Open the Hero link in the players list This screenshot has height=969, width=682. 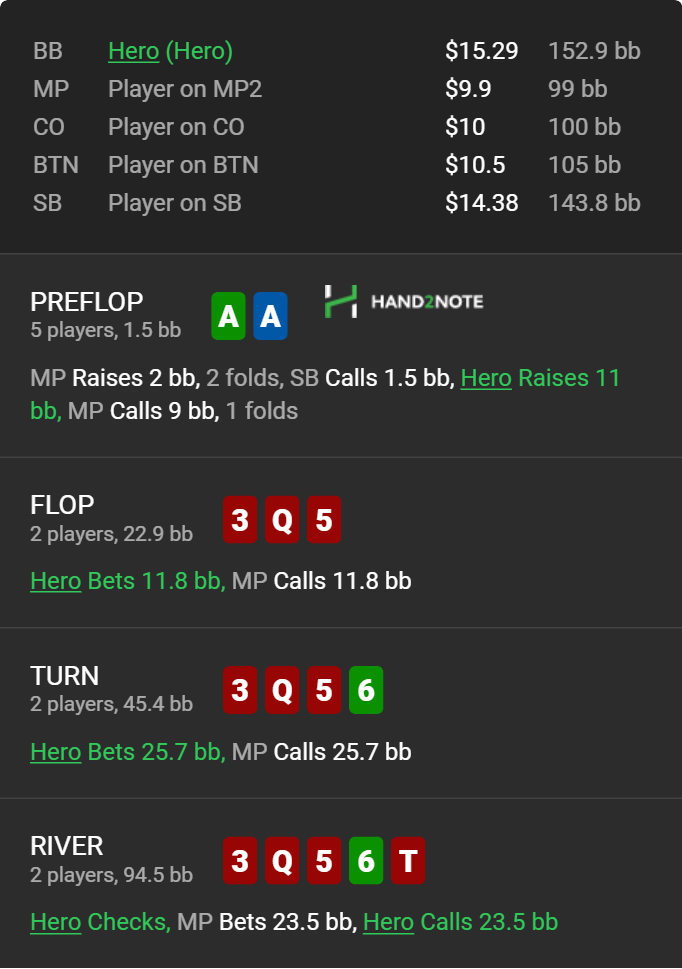pyautogui.click(x=134, y=51)
